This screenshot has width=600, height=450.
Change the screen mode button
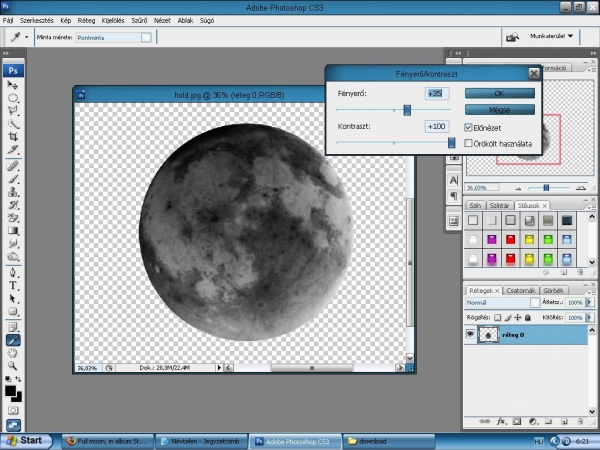tap(13, 425)
